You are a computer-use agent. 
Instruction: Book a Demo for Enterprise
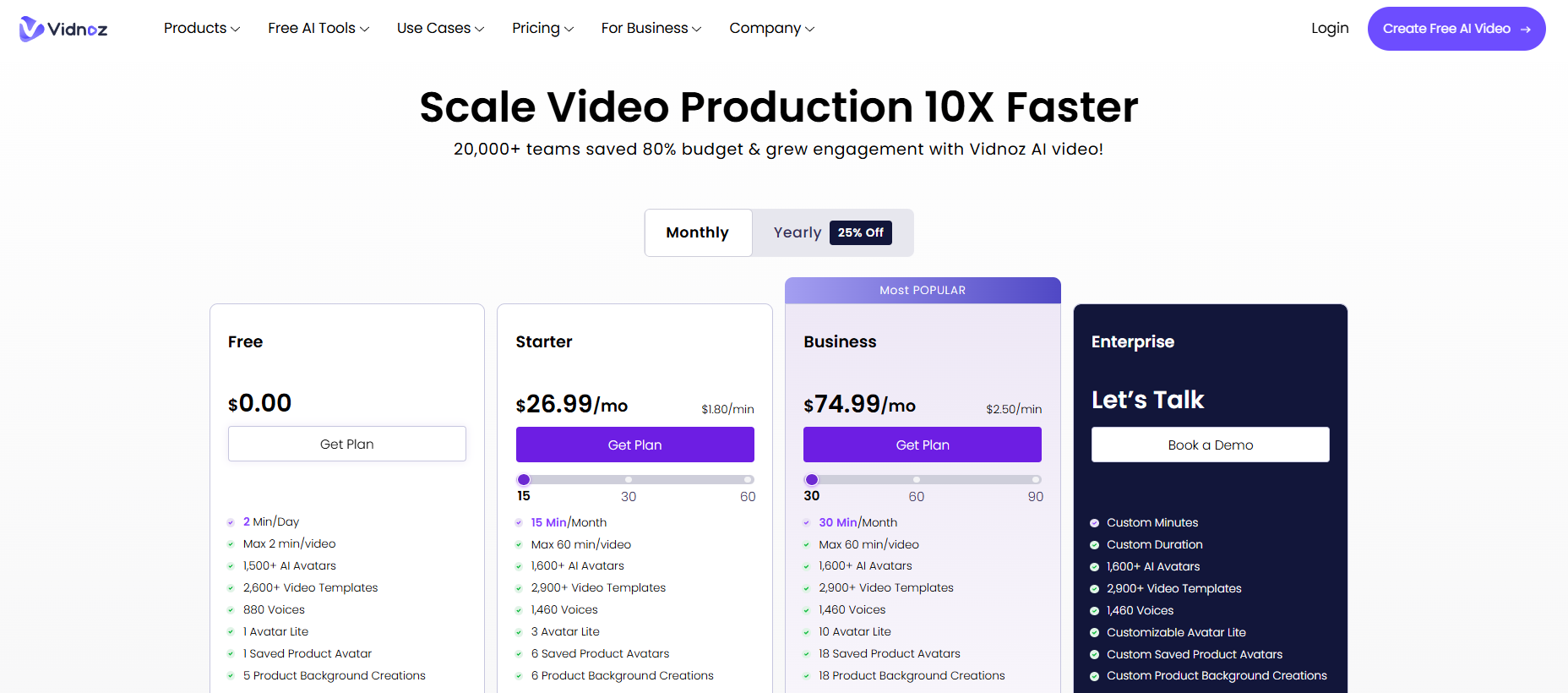(x=1211, y=445)
